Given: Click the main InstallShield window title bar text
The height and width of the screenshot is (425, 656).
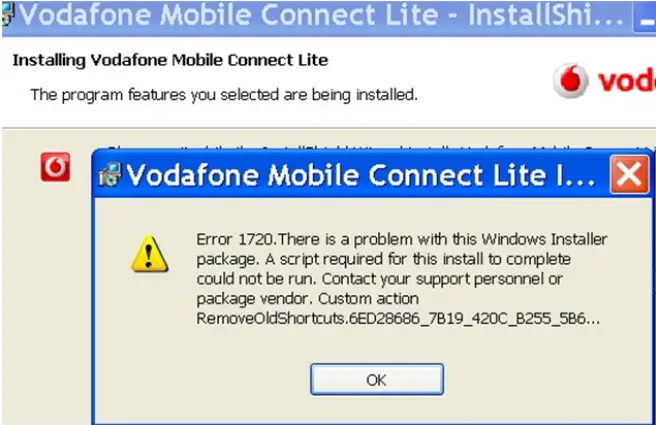Looking at the screenshot, I should tap(321, 15).
